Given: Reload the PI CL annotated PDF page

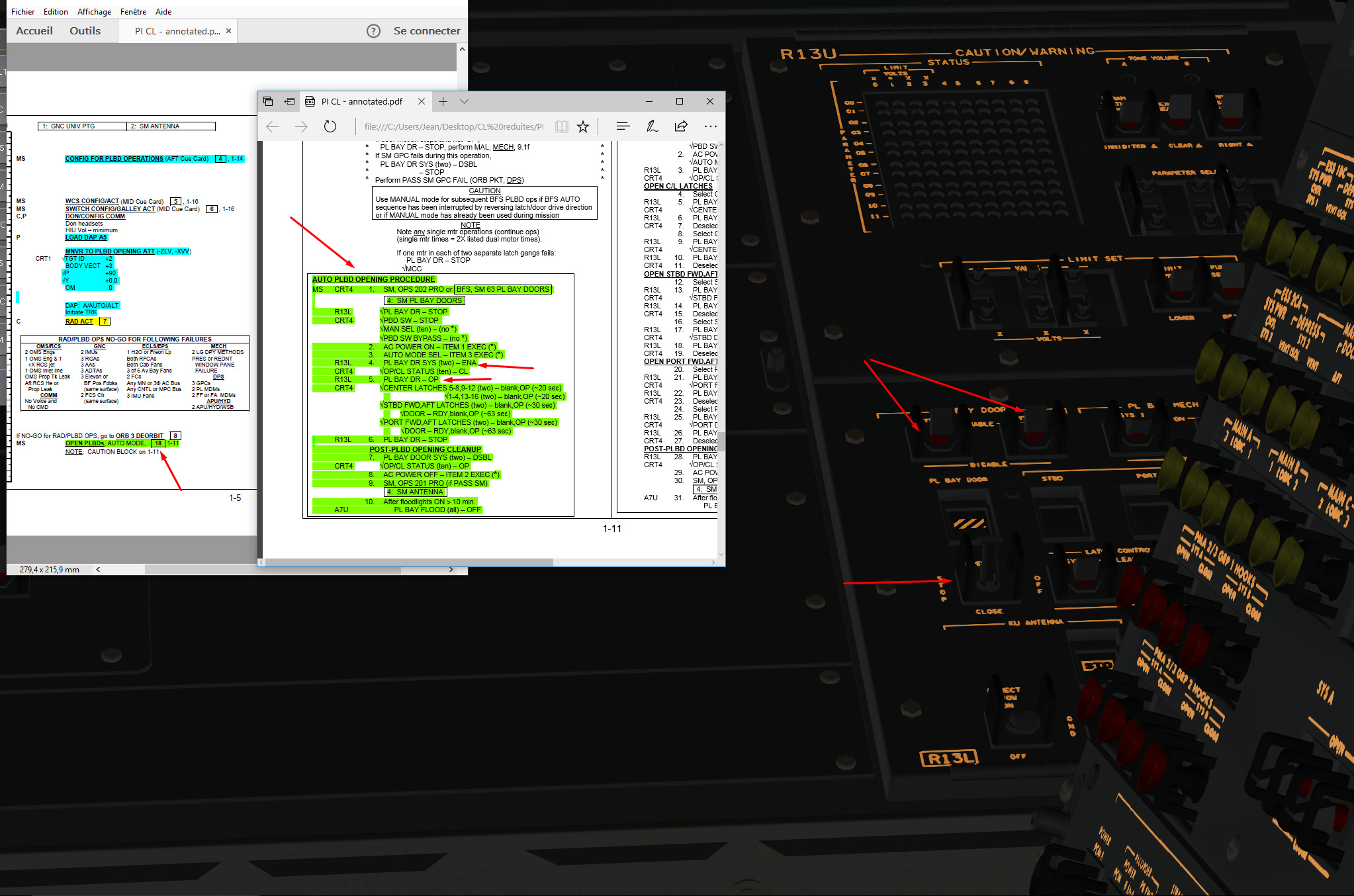Looking at the screenshot, I should click(330, 126).
